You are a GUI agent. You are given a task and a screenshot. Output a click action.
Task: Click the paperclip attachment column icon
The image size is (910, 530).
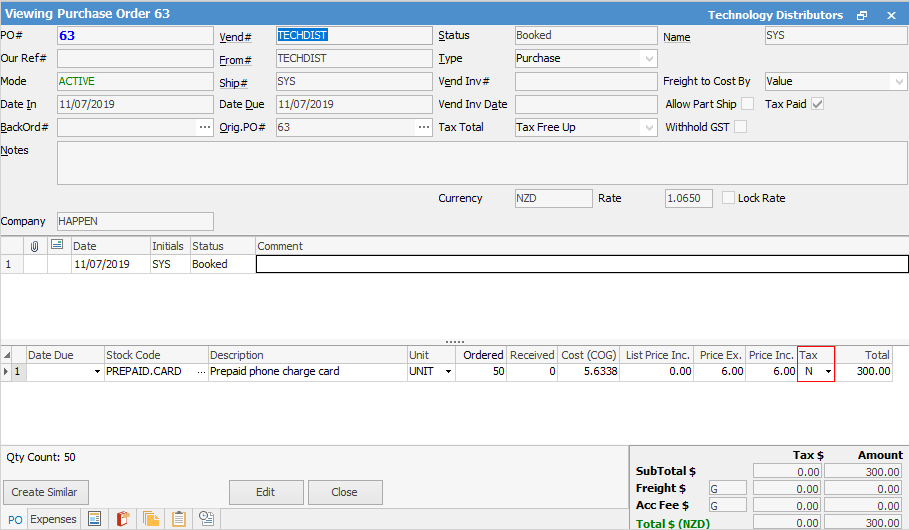pyautogui.click(x=35, y=245)
